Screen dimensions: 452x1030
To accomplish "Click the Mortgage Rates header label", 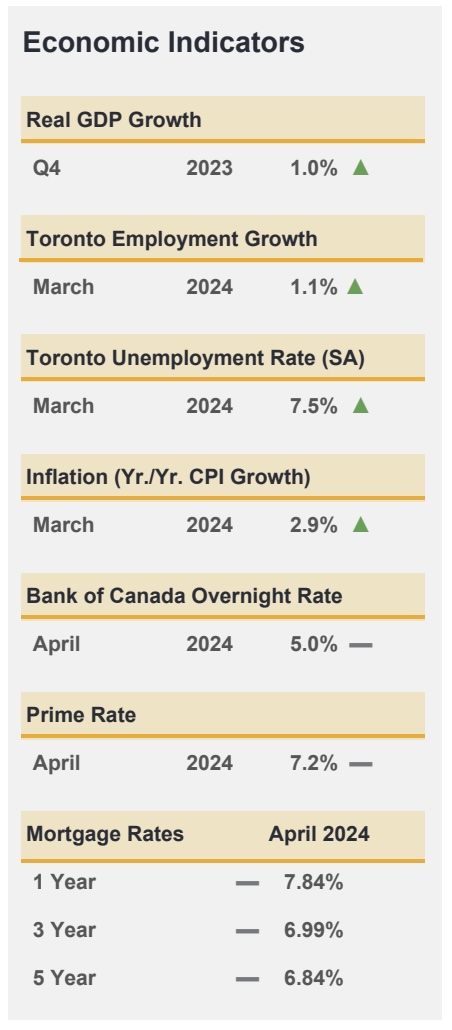I will (105, 834).
